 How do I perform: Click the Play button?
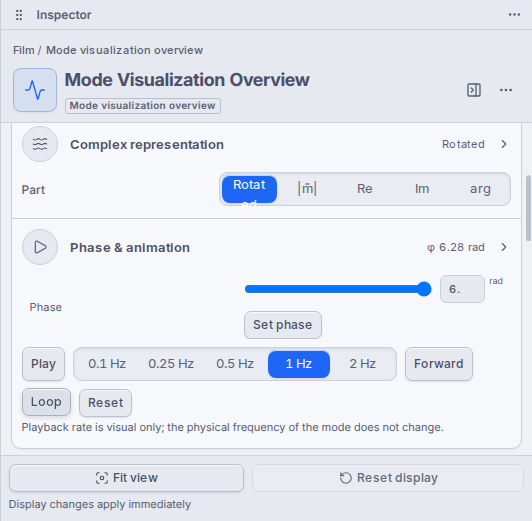(43, 364)
